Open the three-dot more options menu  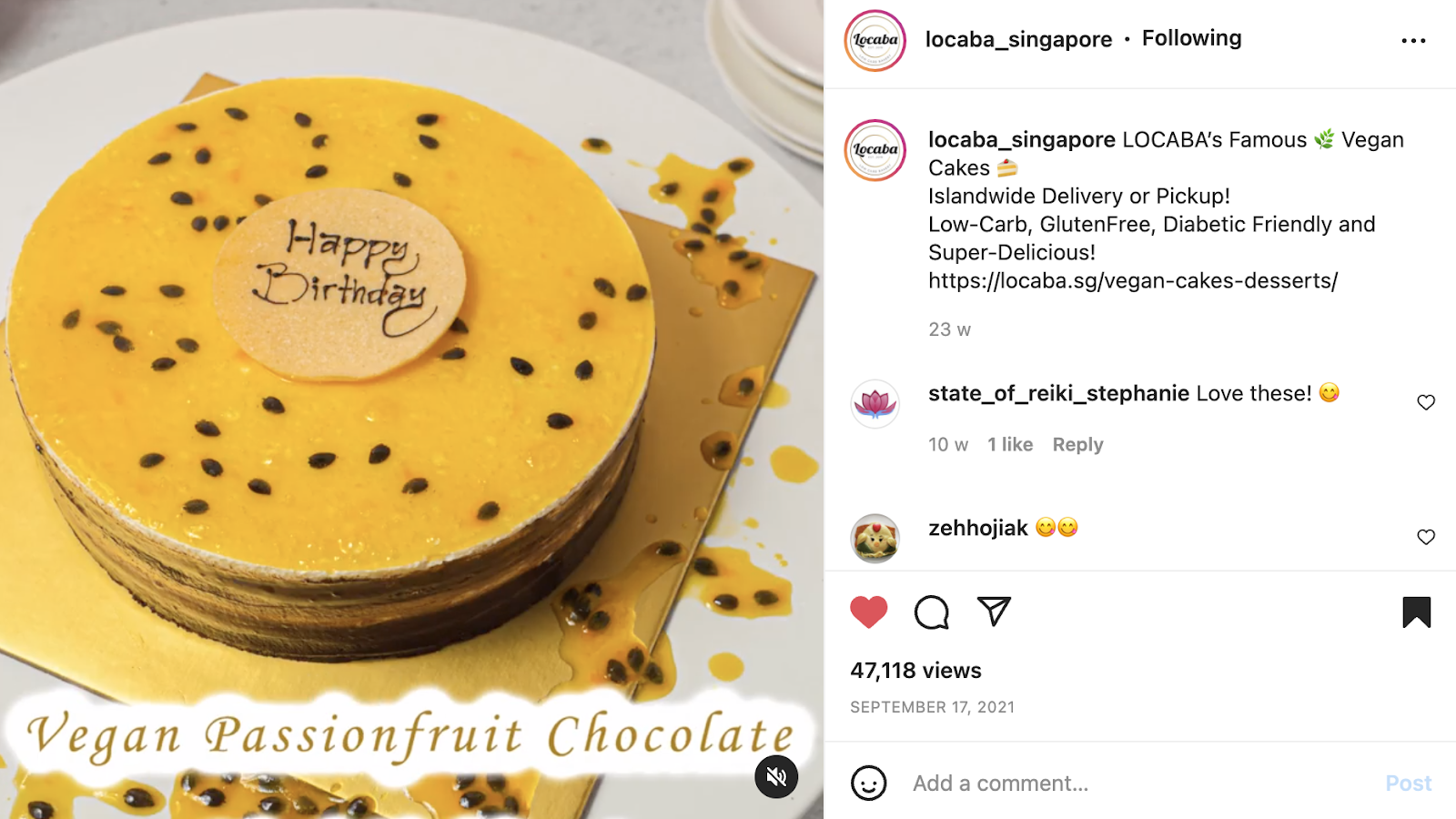pos(1413,40)
